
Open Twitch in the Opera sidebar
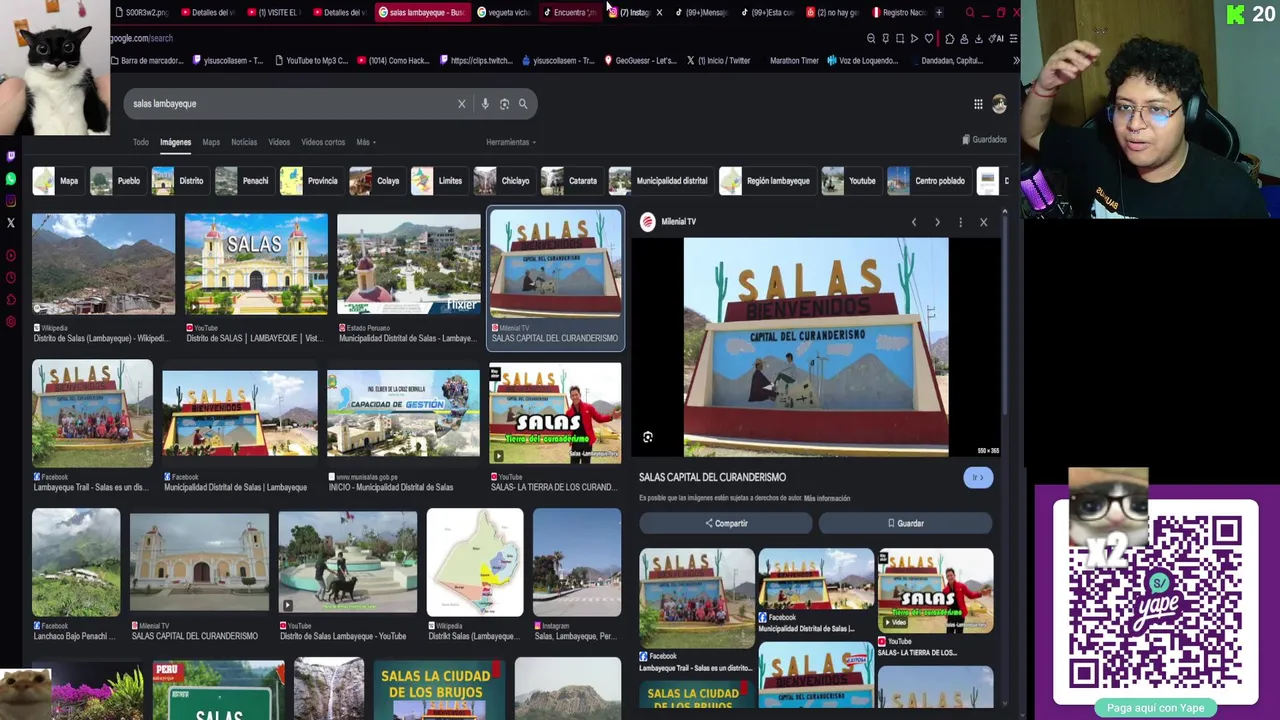11,157
